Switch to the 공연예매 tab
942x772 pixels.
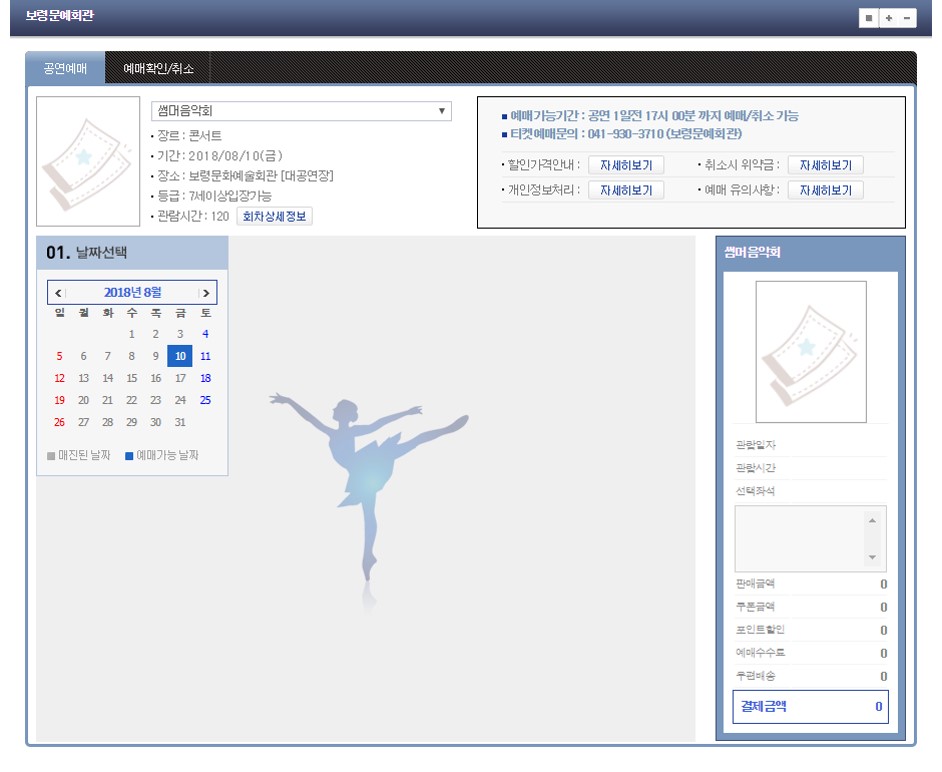coord(65,69)
